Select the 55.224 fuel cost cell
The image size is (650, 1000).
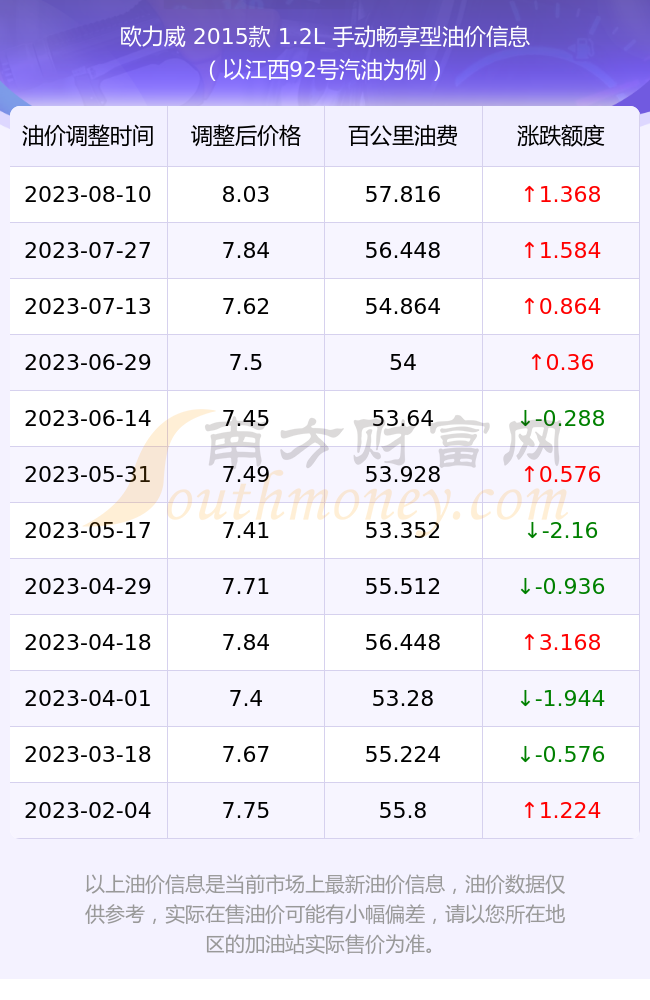[403, 754]
